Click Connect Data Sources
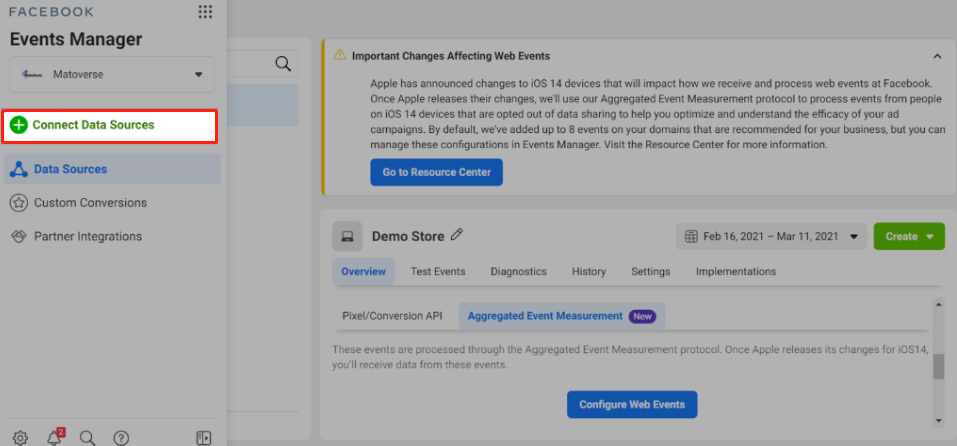 (x=109, y=126)
